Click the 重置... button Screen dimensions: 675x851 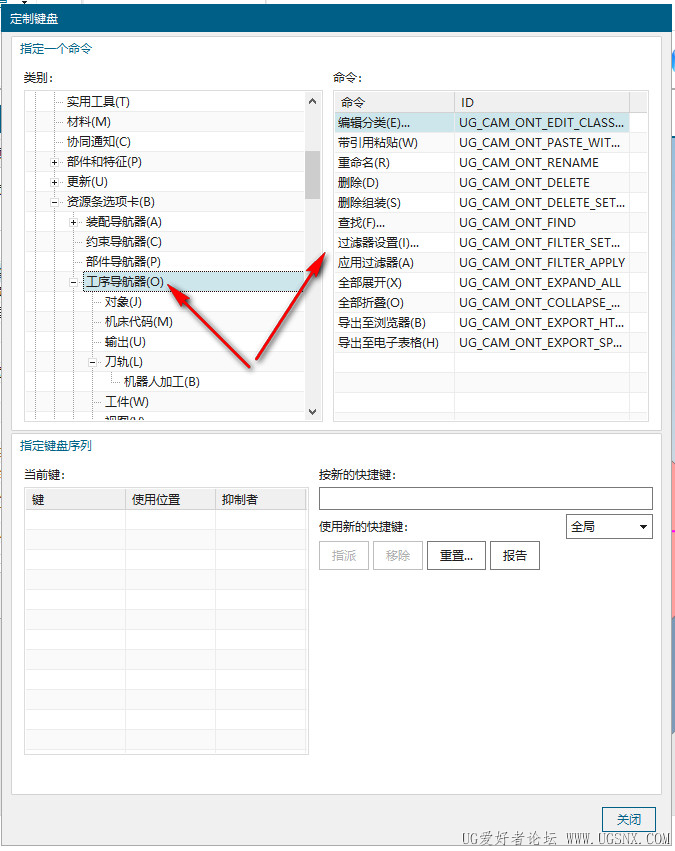[456, 555]
